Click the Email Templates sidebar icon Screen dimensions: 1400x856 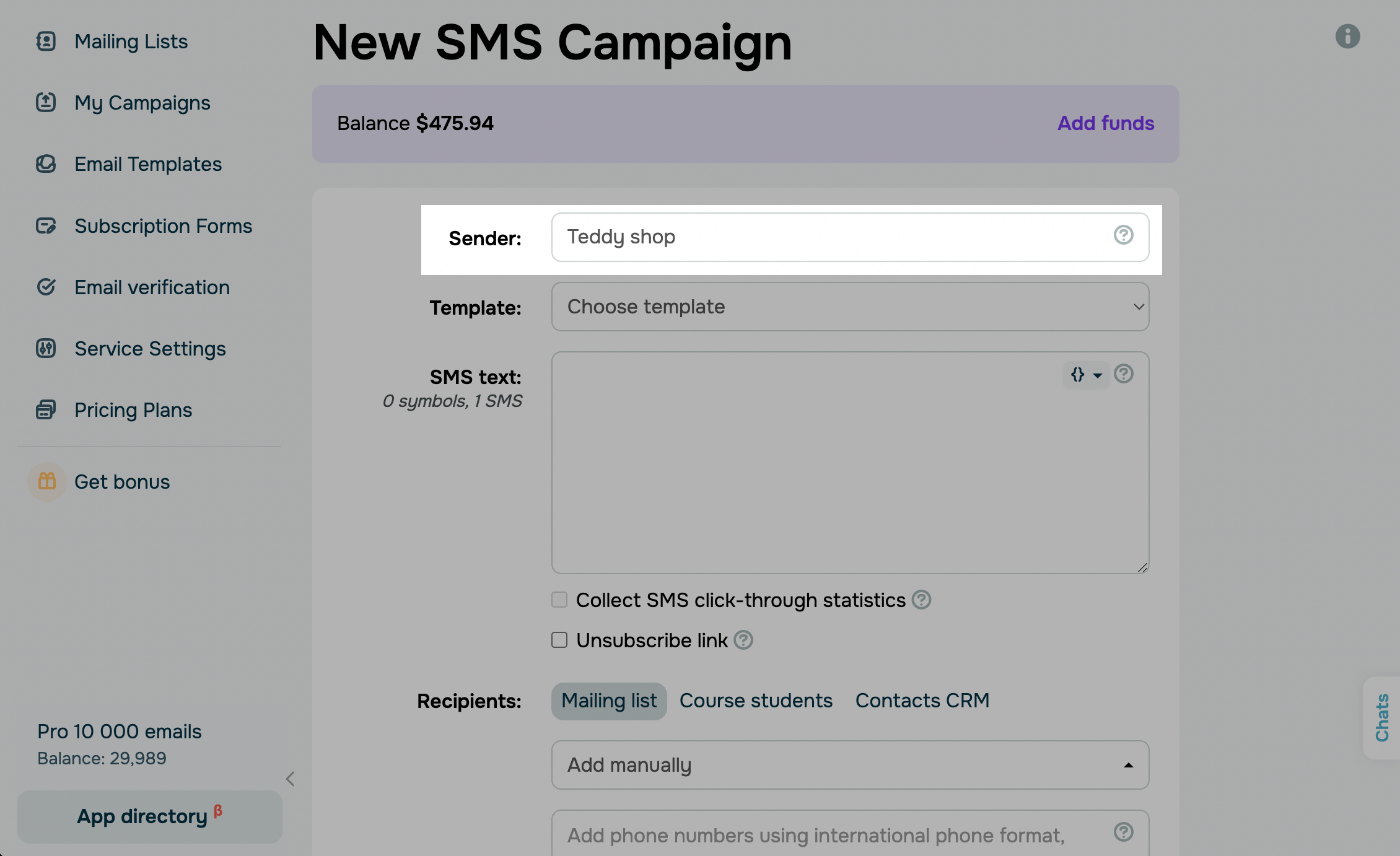(46, 164)
